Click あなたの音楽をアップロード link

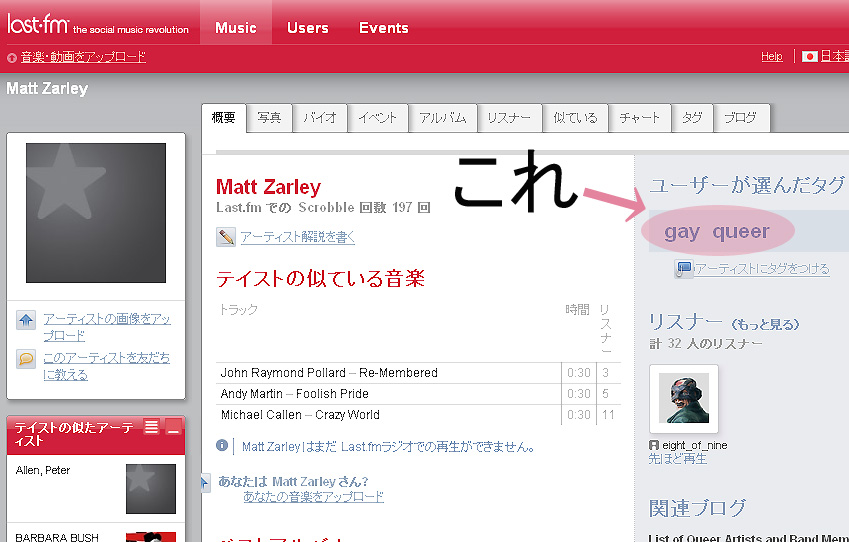click(x=314, y=497)
